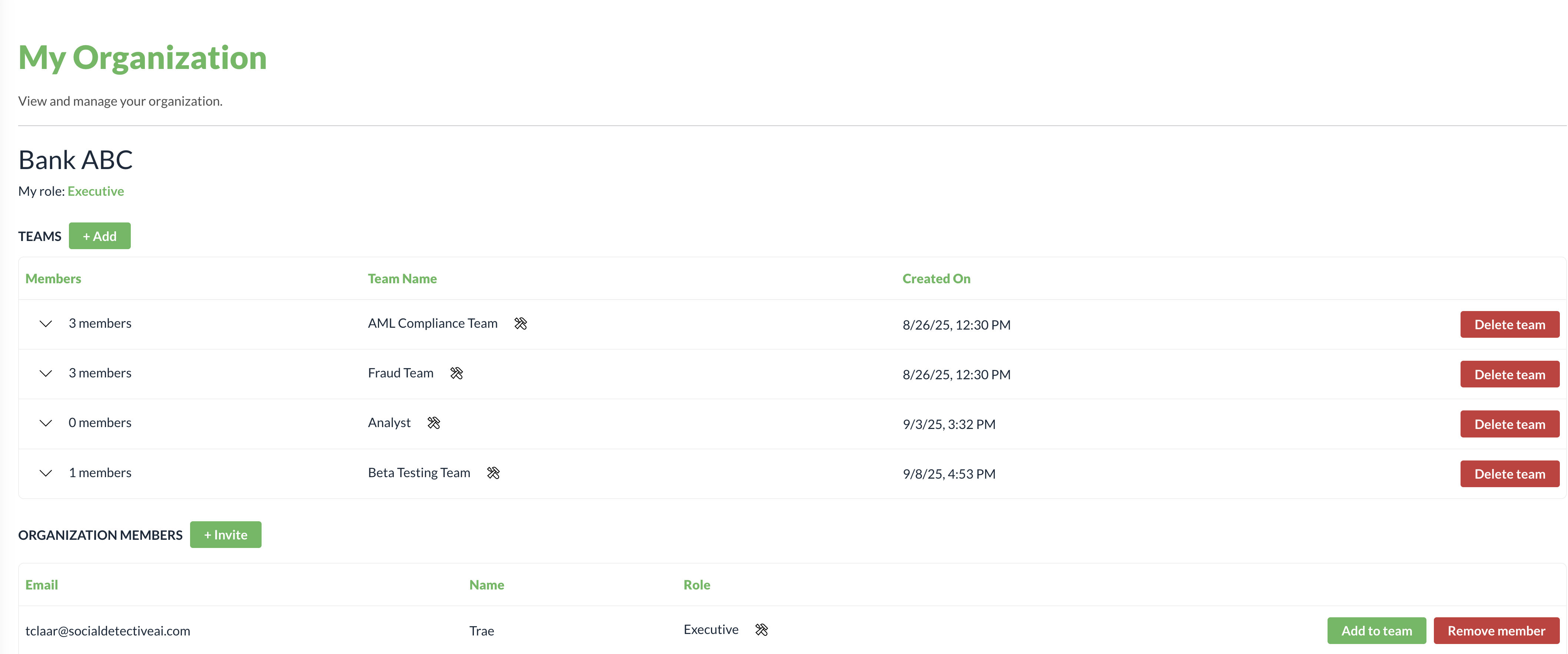Delete the AML Compliance Team

point(1509,324)
